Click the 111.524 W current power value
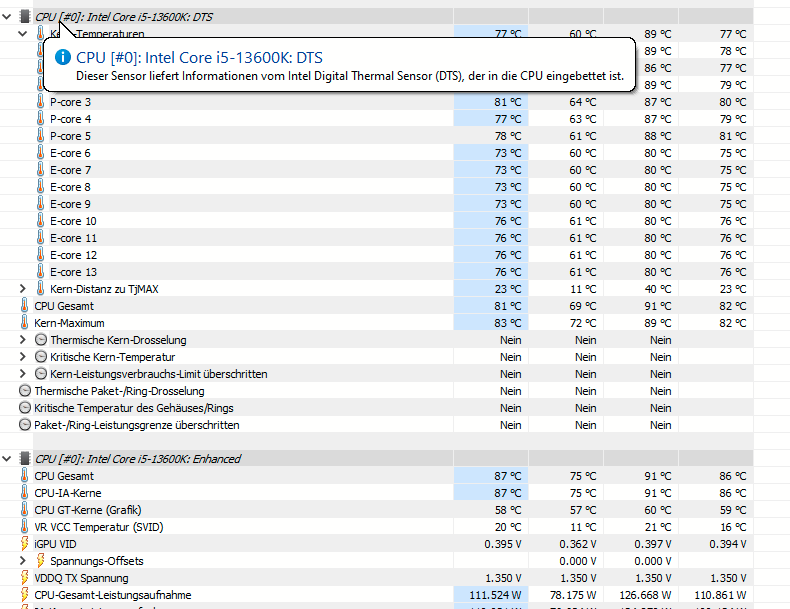 pos(495,595)
